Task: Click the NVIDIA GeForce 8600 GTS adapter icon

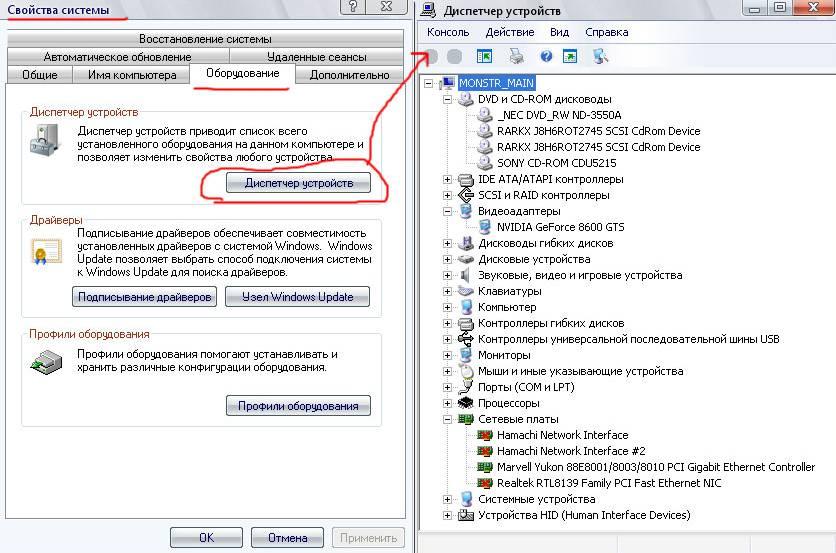Action: click(x=485, y=227)
